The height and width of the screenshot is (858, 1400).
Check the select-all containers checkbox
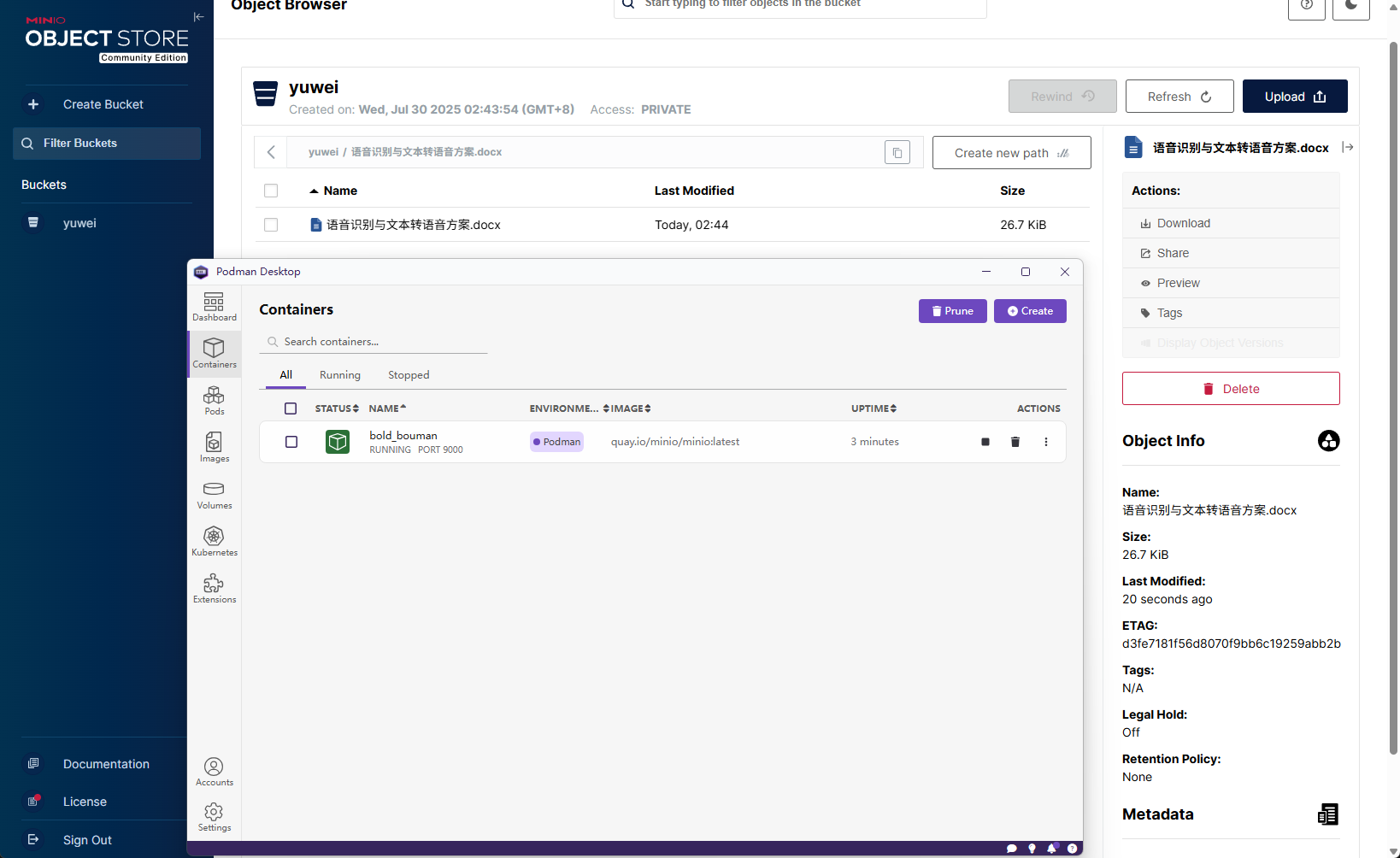(x=291, y=408)
